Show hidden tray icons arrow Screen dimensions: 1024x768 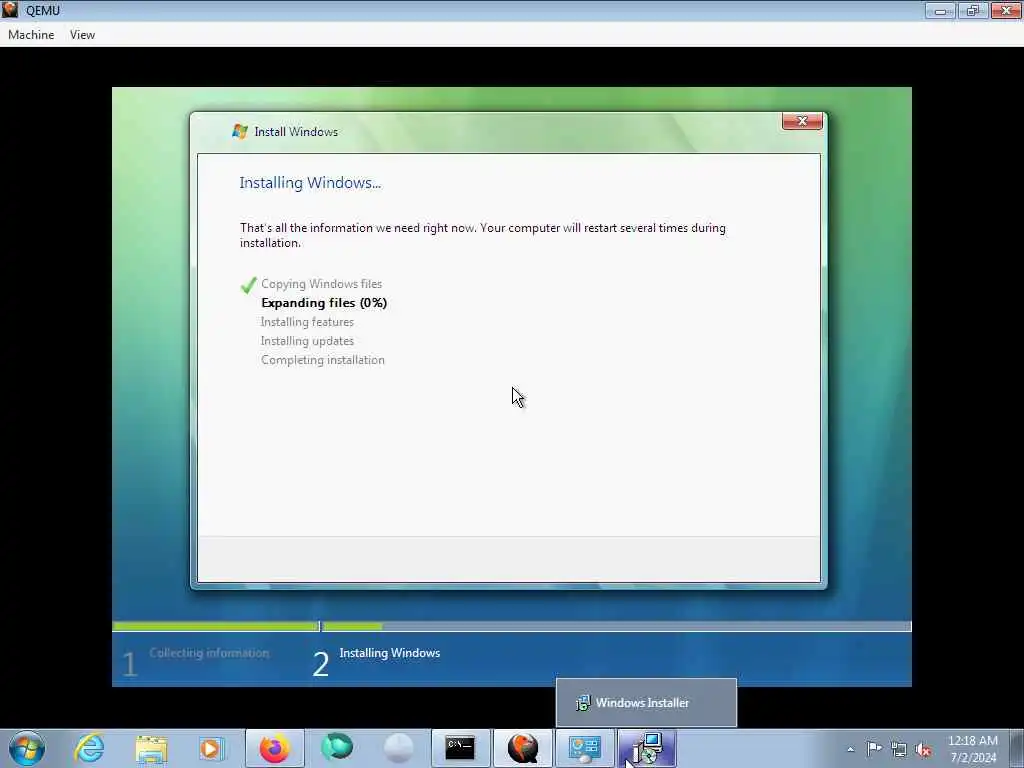[850, 749]
